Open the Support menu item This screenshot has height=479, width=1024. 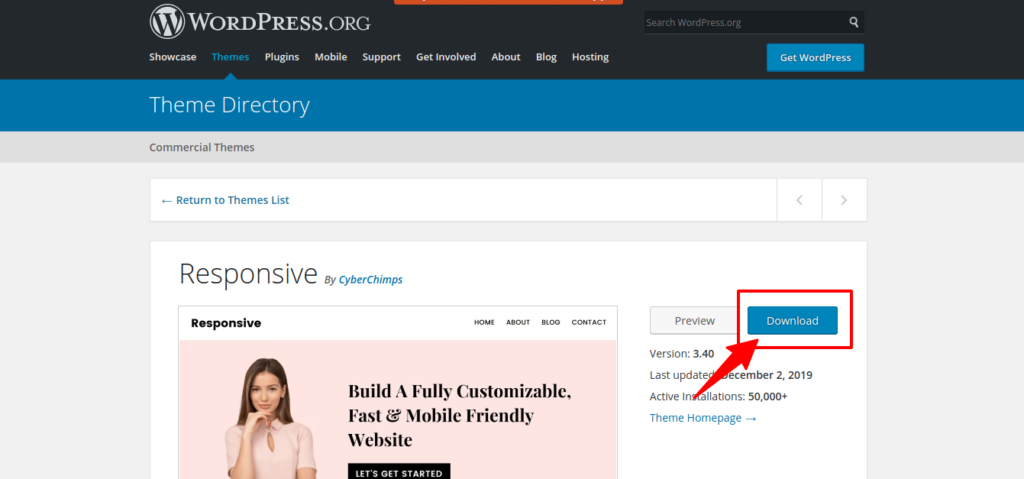pyautogui.click(x=381, y=57)
